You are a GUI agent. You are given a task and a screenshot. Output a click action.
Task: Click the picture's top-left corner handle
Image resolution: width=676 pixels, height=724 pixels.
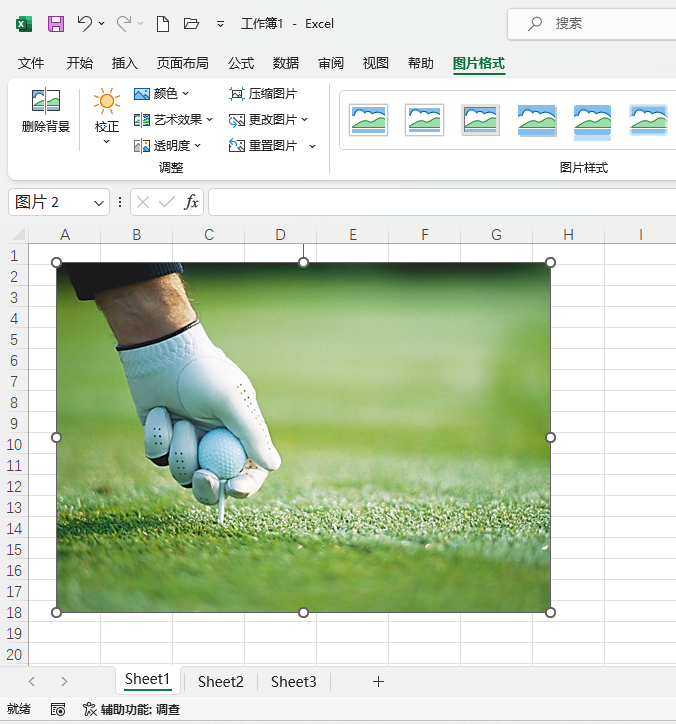(x=56, y=262)
